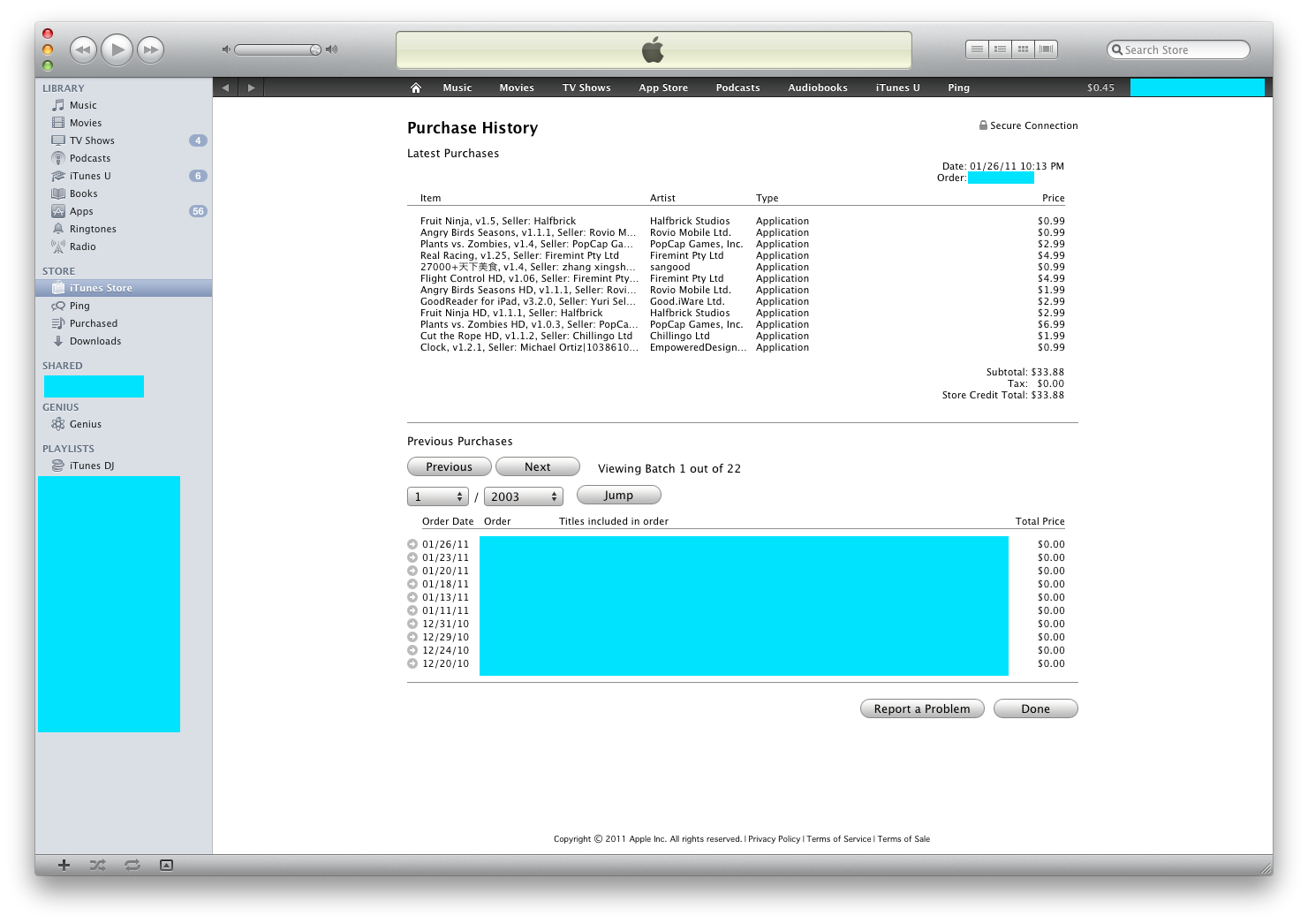Click the Done button

coord(1036,708)
